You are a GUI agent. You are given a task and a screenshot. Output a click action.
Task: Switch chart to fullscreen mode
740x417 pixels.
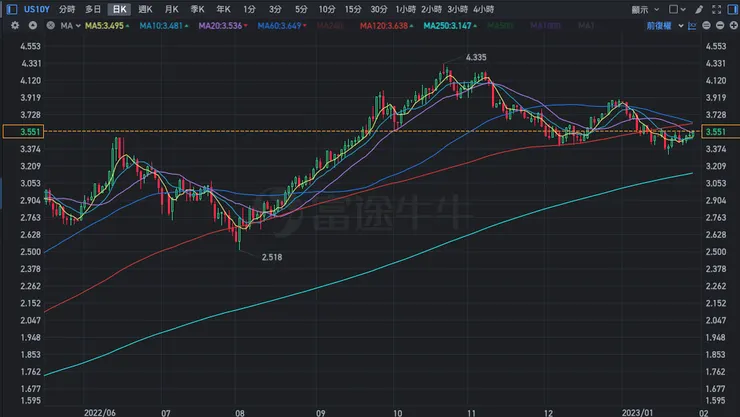pos(716,9)
